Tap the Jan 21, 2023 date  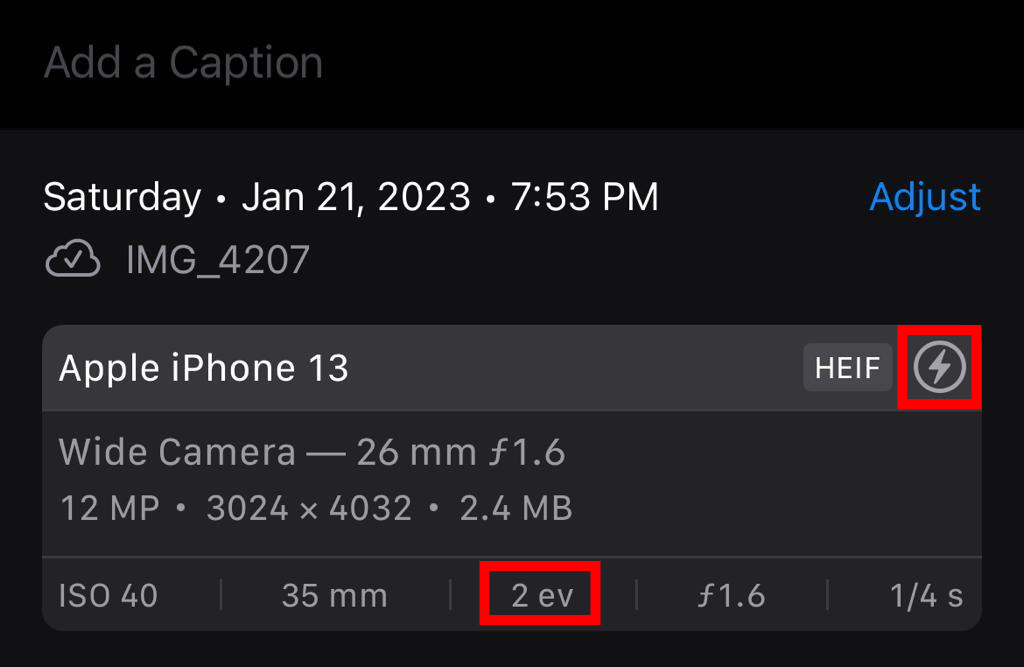click(x=356, y=197)
